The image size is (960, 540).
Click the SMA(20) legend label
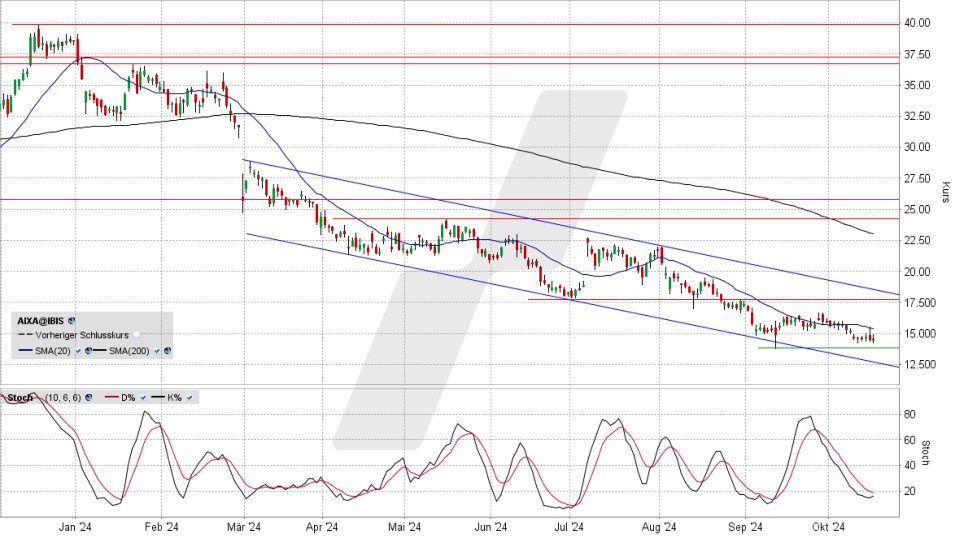click(x=53, y=351)
